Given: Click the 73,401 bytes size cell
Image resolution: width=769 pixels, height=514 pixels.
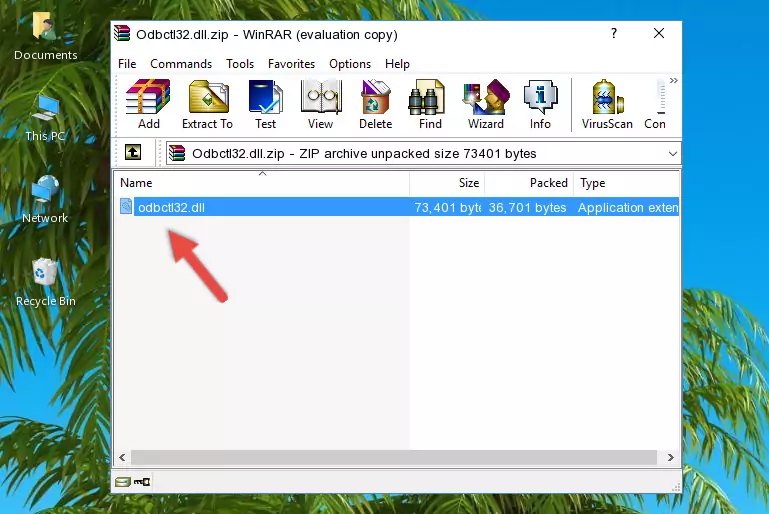Looking at the screenshot, I should point(447,207).
